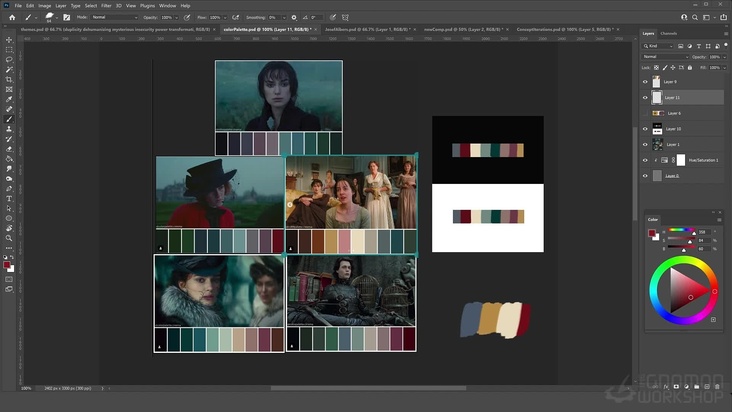Toggle Lock all padlock in Layers panel

[690, 68]
